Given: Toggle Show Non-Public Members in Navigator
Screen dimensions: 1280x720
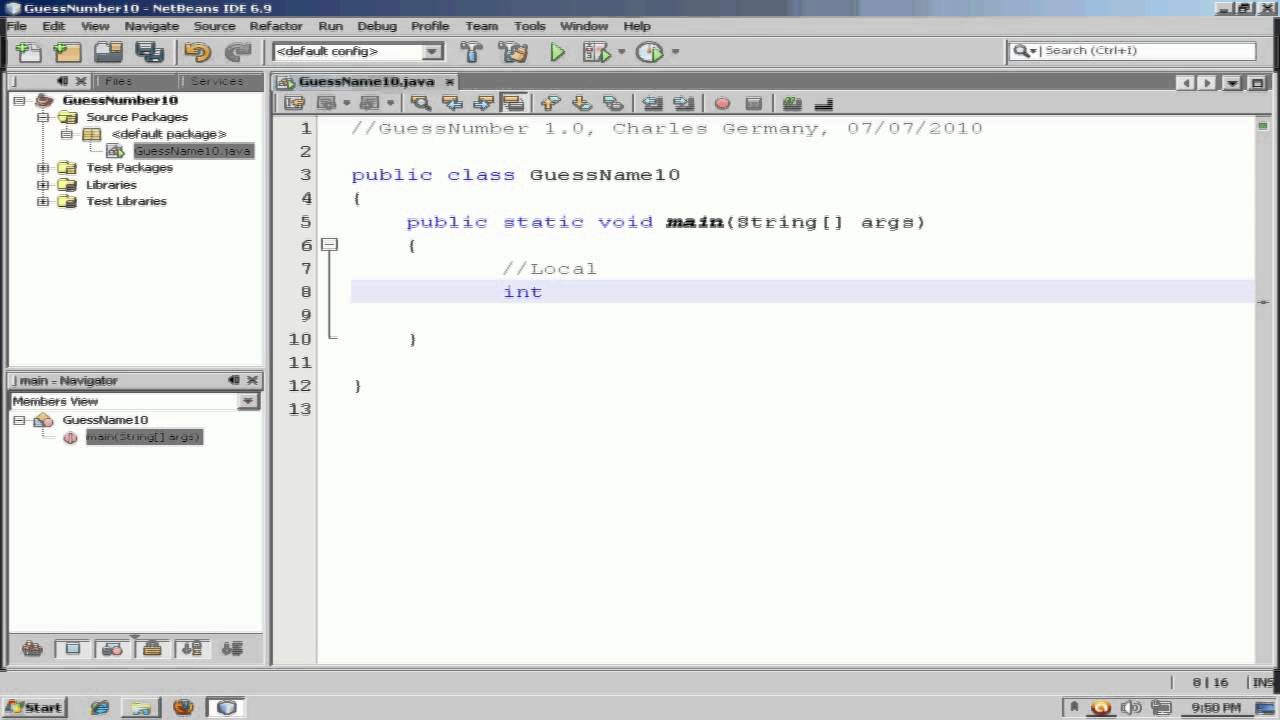Looking at the screenshot, I should click(152, 649).
